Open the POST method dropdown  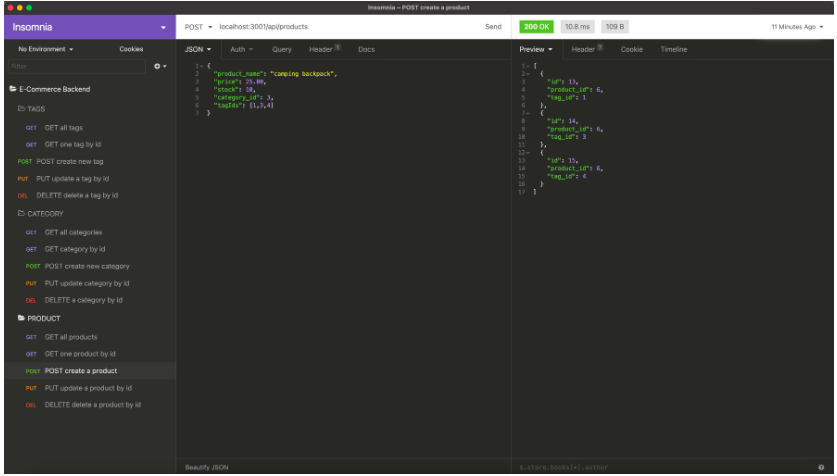tap(198, 27)
